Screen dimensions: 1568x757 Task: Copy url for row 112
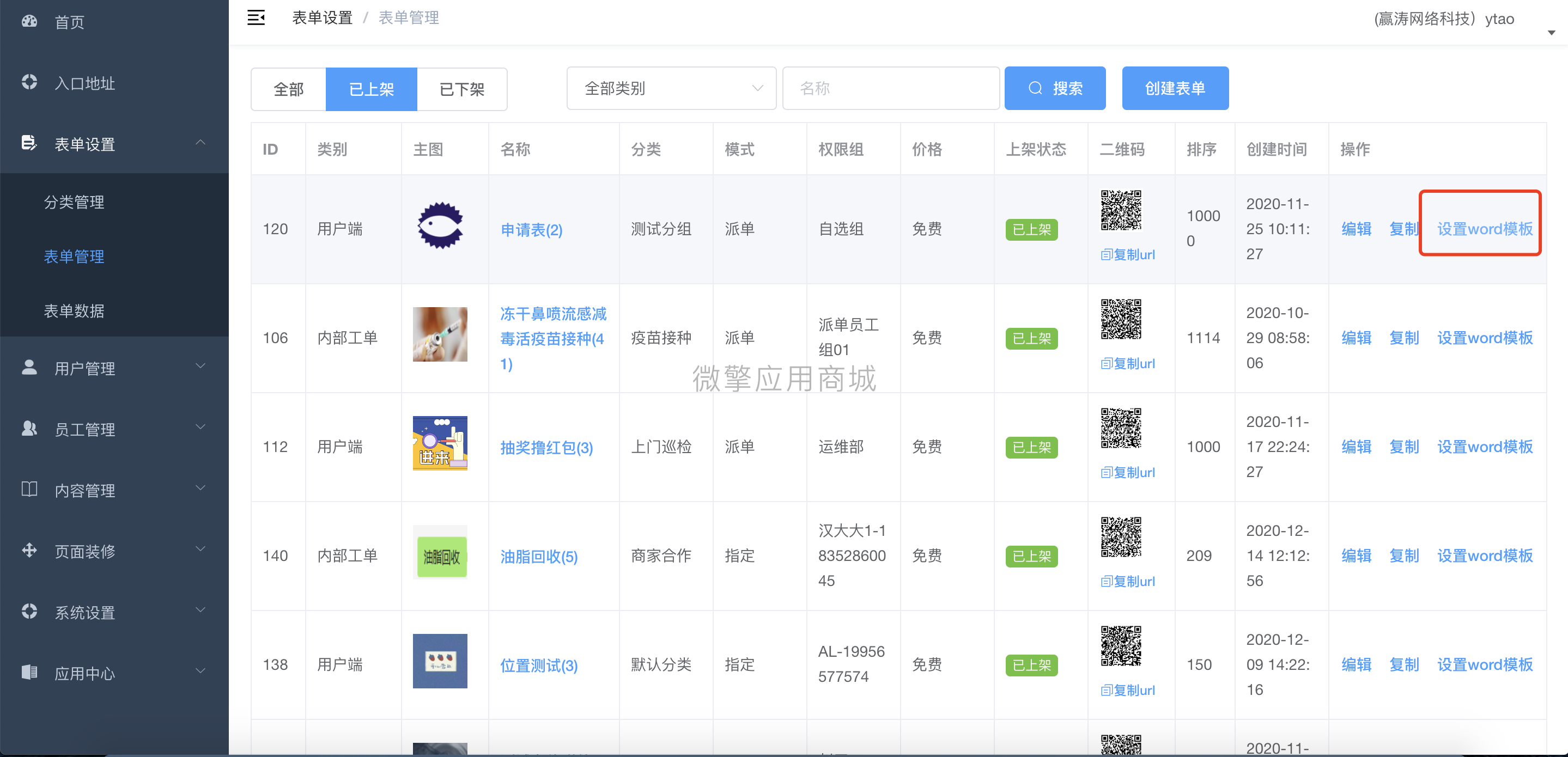1127,472
